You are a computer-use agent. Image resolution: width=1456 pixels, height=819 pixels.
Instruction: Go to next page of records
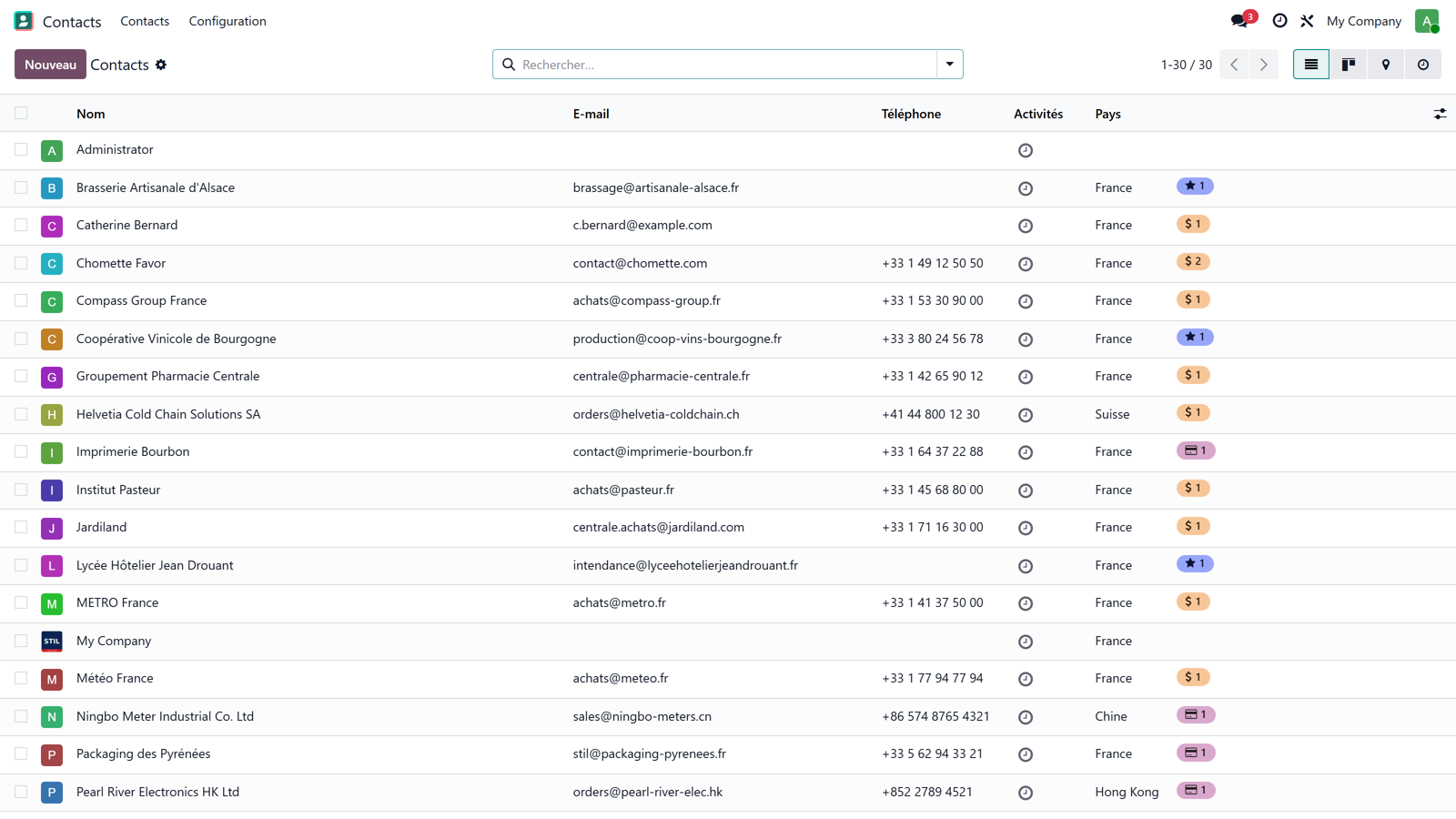pyautogui.click(x=1263, y=65)
